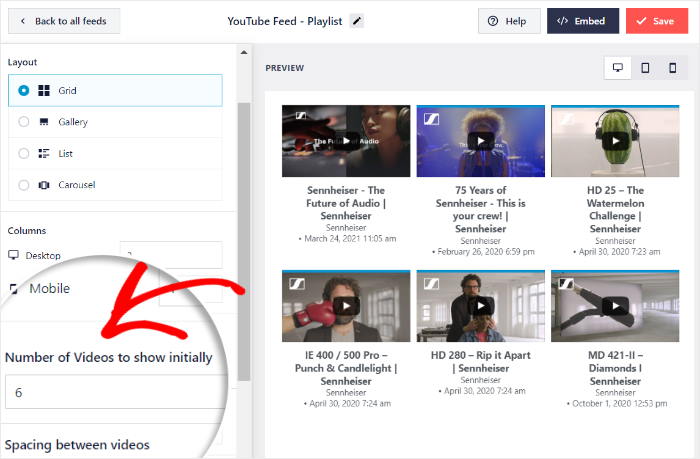The width and height of the screenshot is (700, 459).
Task: Click the Desktop columns input field
Action: (x=171, y=255)
